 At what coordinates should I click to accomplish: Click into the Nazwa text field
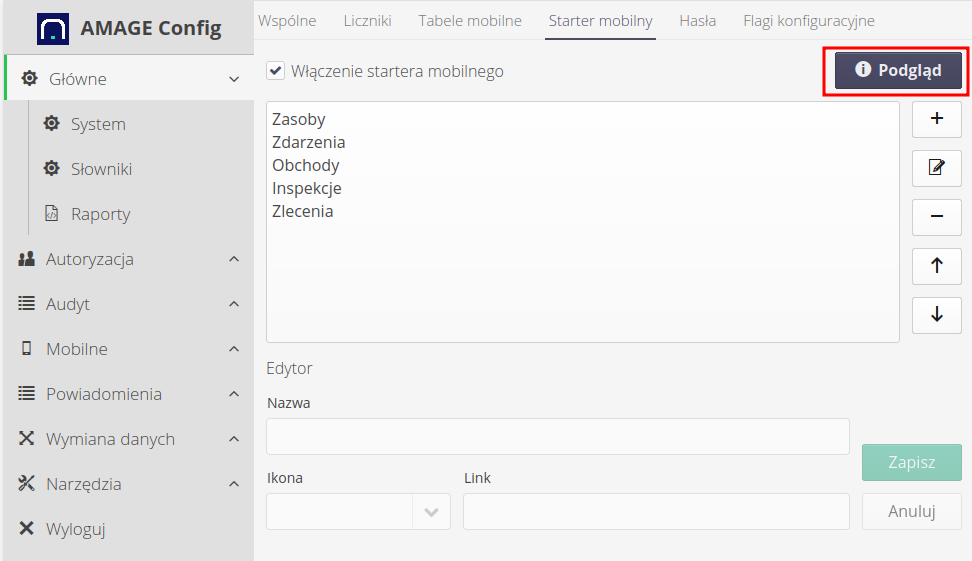pyautogui.click(x=557, y=437)
